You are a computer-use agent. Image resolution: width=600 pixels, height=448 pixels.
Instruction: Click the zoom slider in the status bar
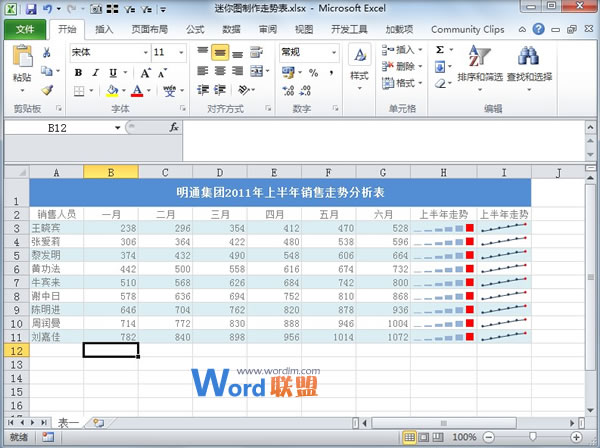(x=532, y=438)
